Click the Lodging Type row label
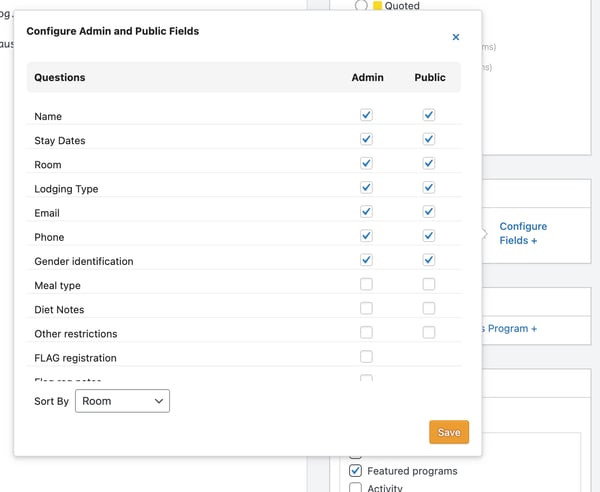Image resolution: width=600 pixels, height=492 pixels. click(x=66, y=189)
